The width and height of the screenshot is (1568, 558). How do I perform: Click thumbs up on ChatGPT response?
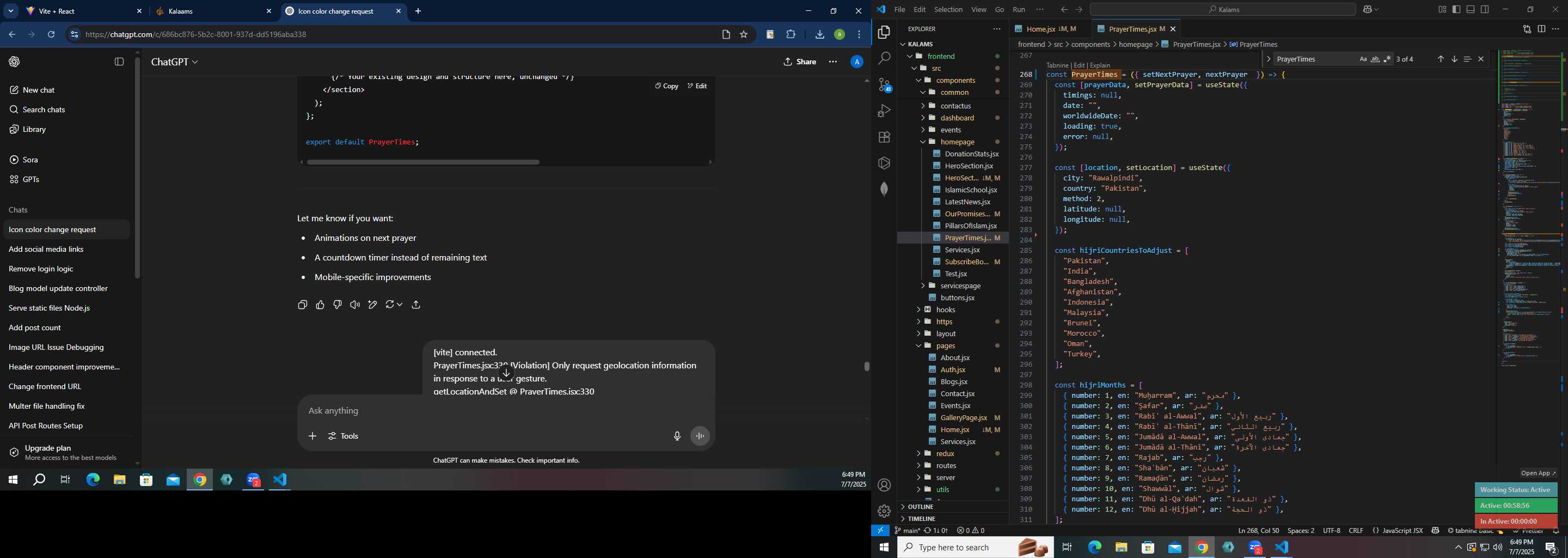[x=320, y=305]
